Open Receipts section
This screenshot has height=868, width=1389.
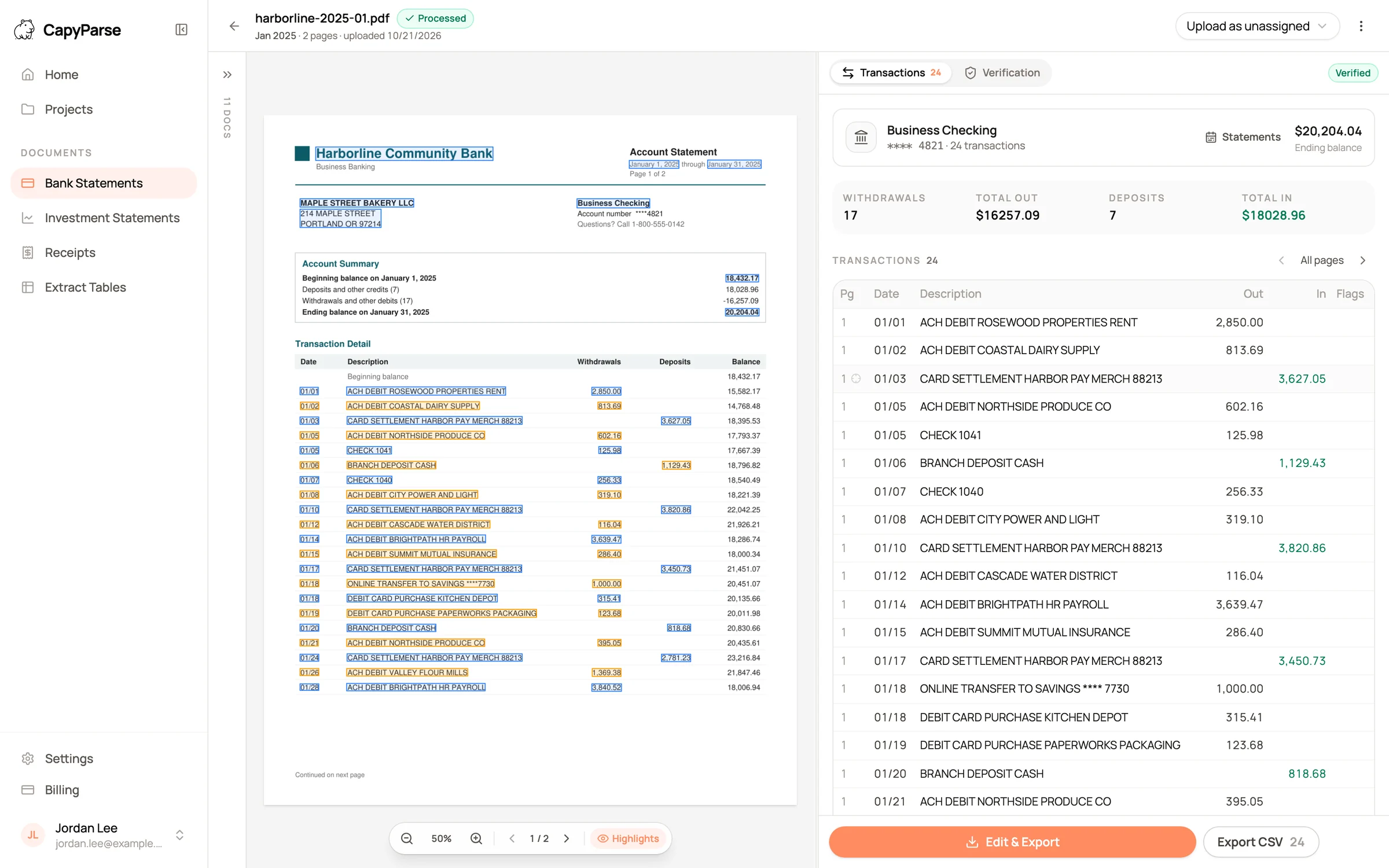click(x=104, y=252)
